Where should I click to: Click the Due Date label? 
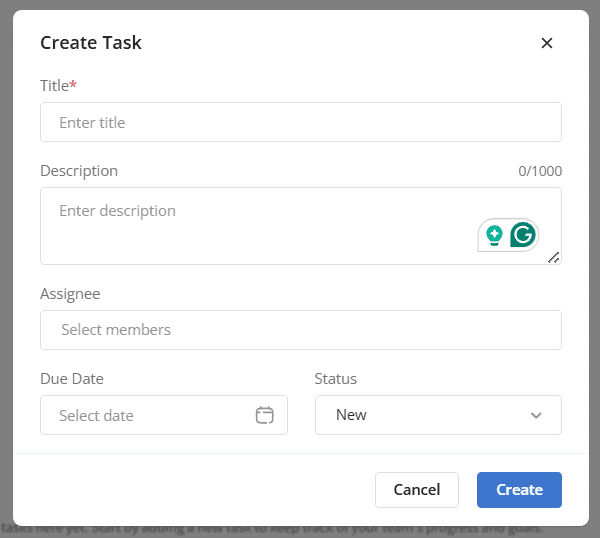pos(72,379)
